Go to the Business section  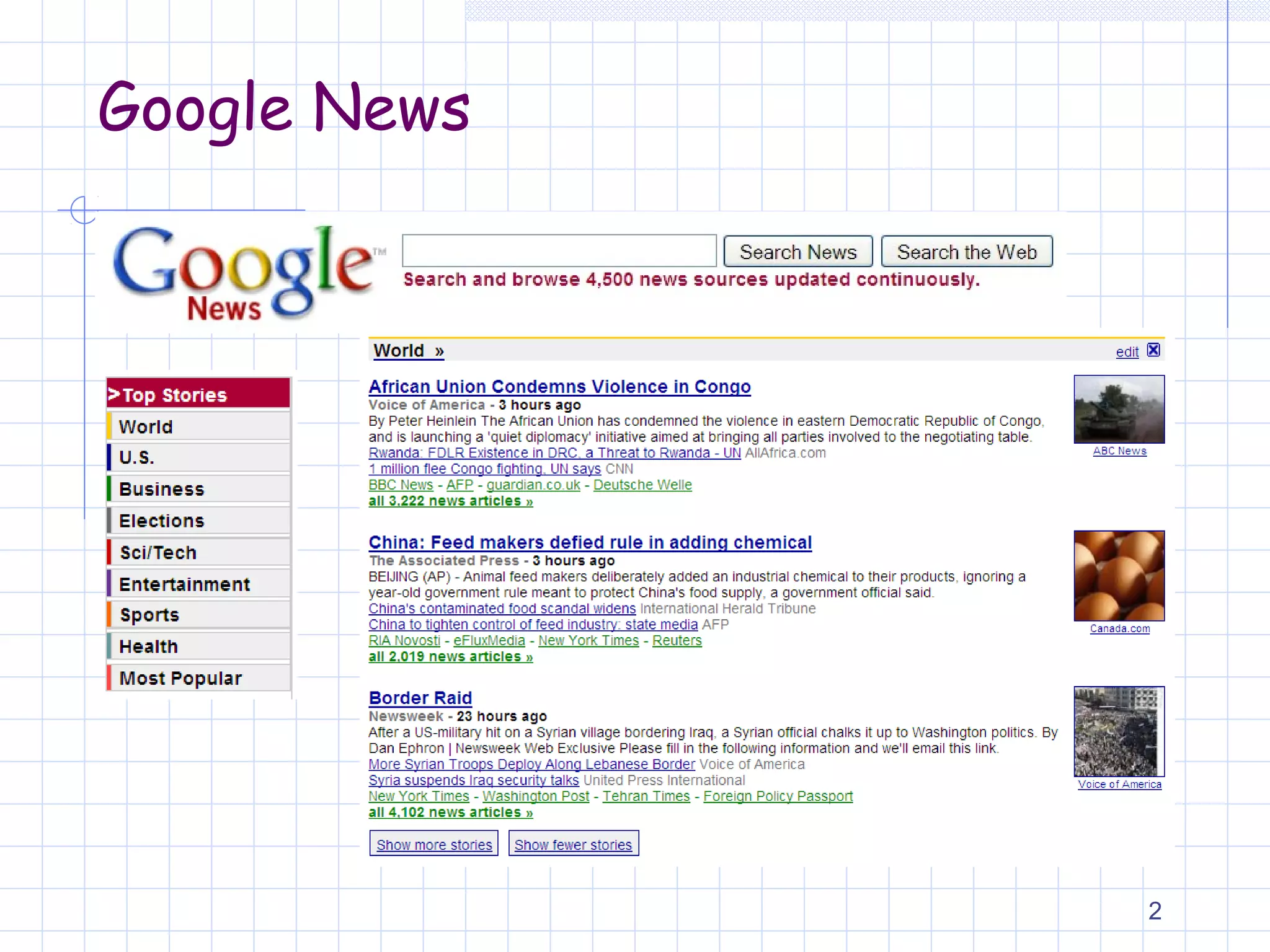198,489
